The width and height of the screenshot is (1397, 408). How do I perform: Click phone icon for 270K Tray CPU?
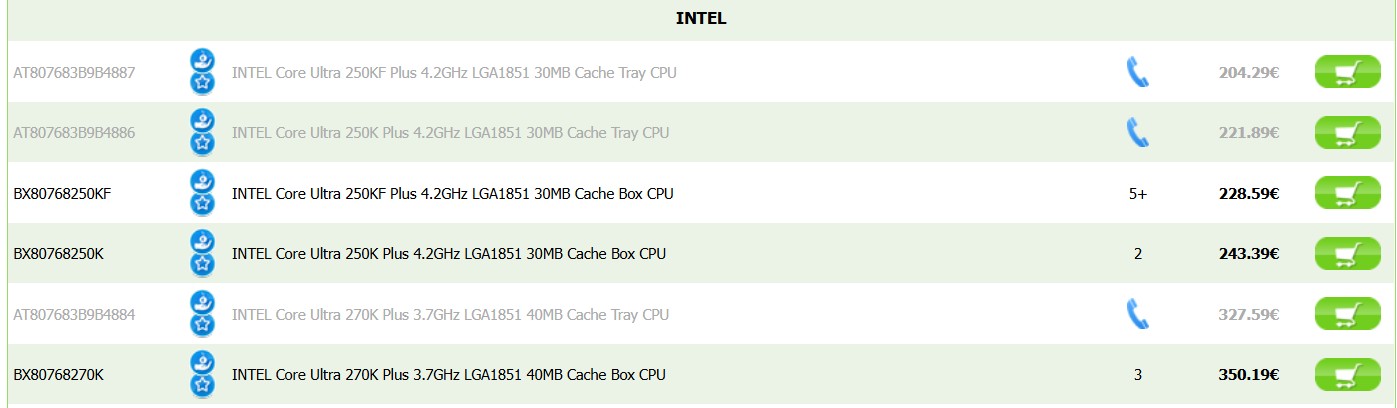click(1137, 314)
